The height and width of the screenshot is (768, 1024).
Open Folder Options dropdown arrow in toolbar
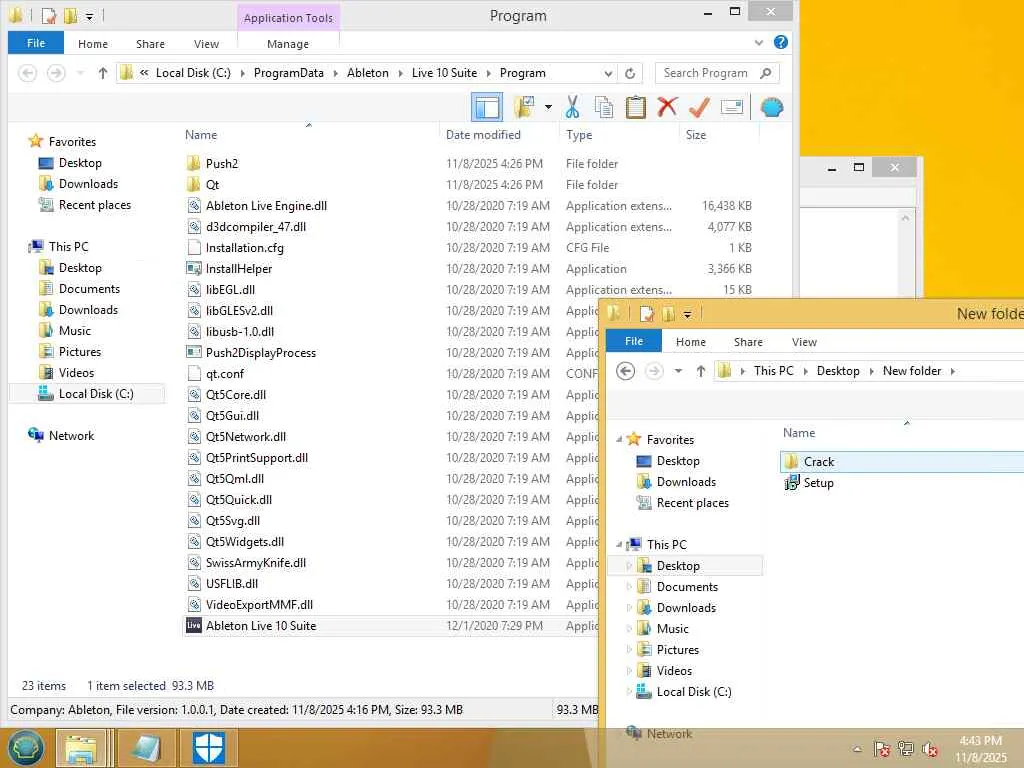548,107
